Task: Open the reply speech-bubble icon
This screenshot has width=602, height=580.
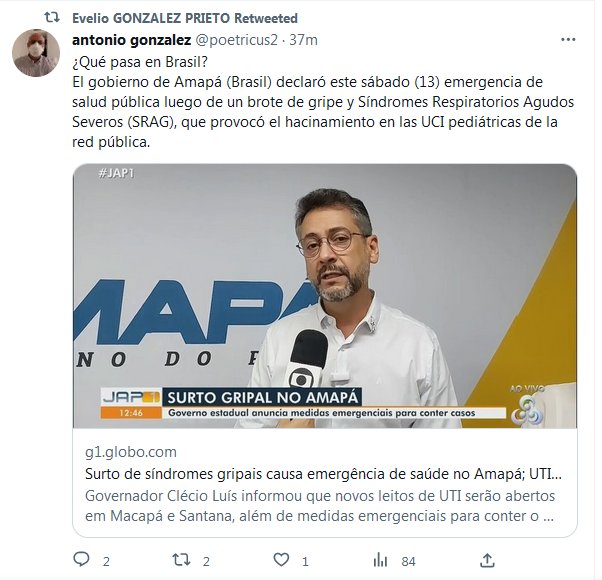Action: pos(81,560)
